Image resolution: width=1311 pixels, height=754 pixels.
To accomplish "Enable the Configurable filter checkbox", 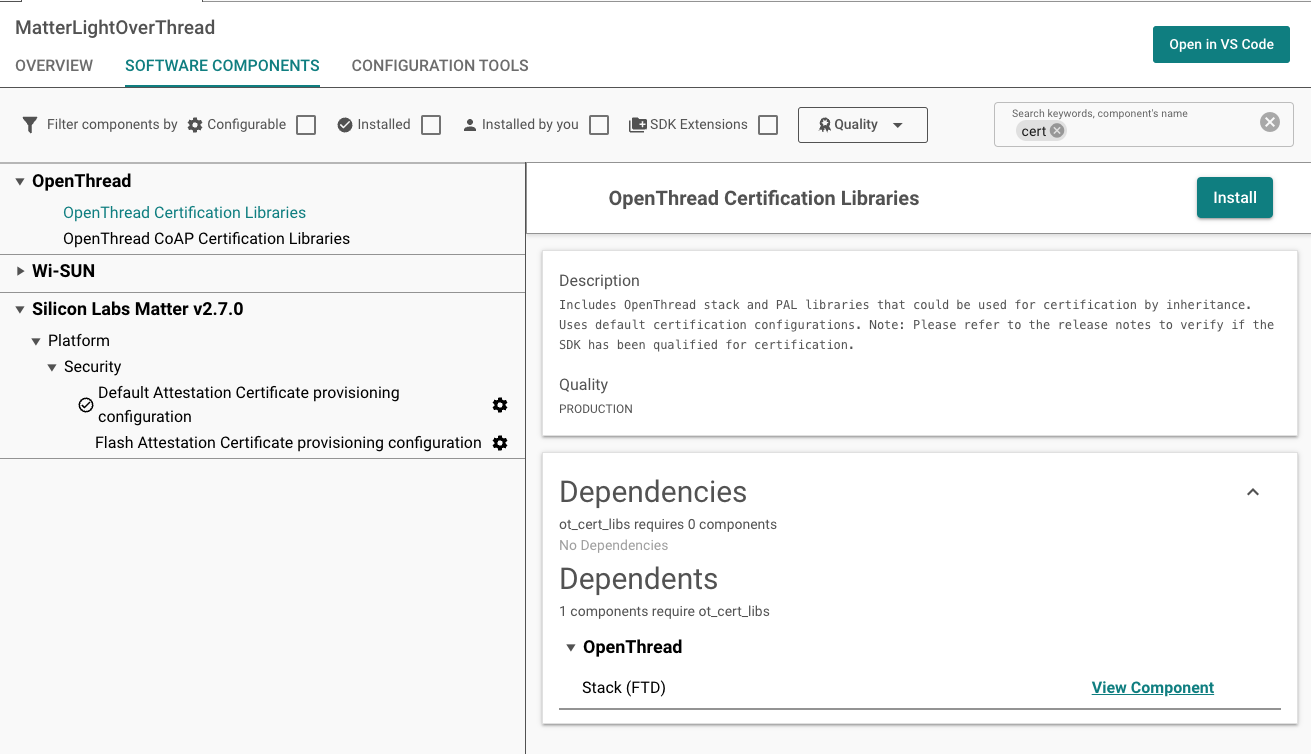I will pos(305,124).
